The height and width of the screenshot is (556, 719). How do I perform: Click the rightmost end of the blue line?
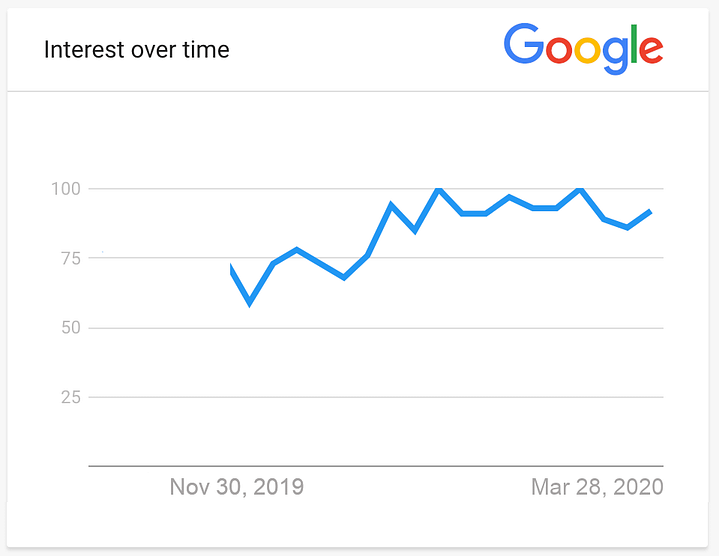tap(650, 212)
